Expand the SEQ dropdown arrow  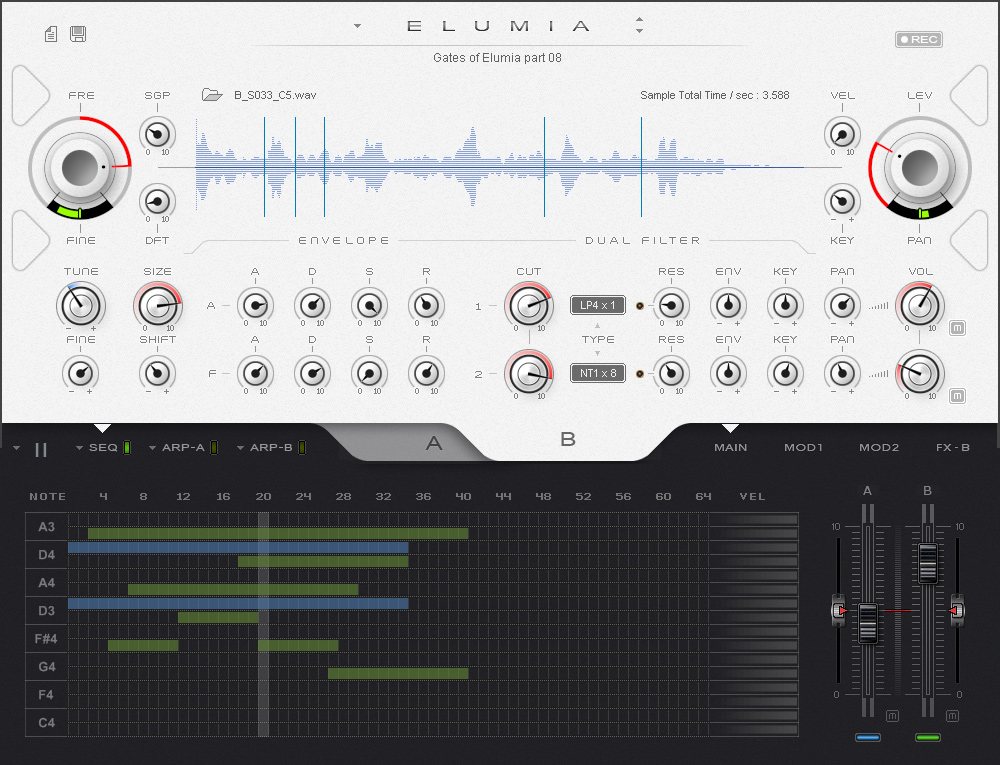(79, 448)
